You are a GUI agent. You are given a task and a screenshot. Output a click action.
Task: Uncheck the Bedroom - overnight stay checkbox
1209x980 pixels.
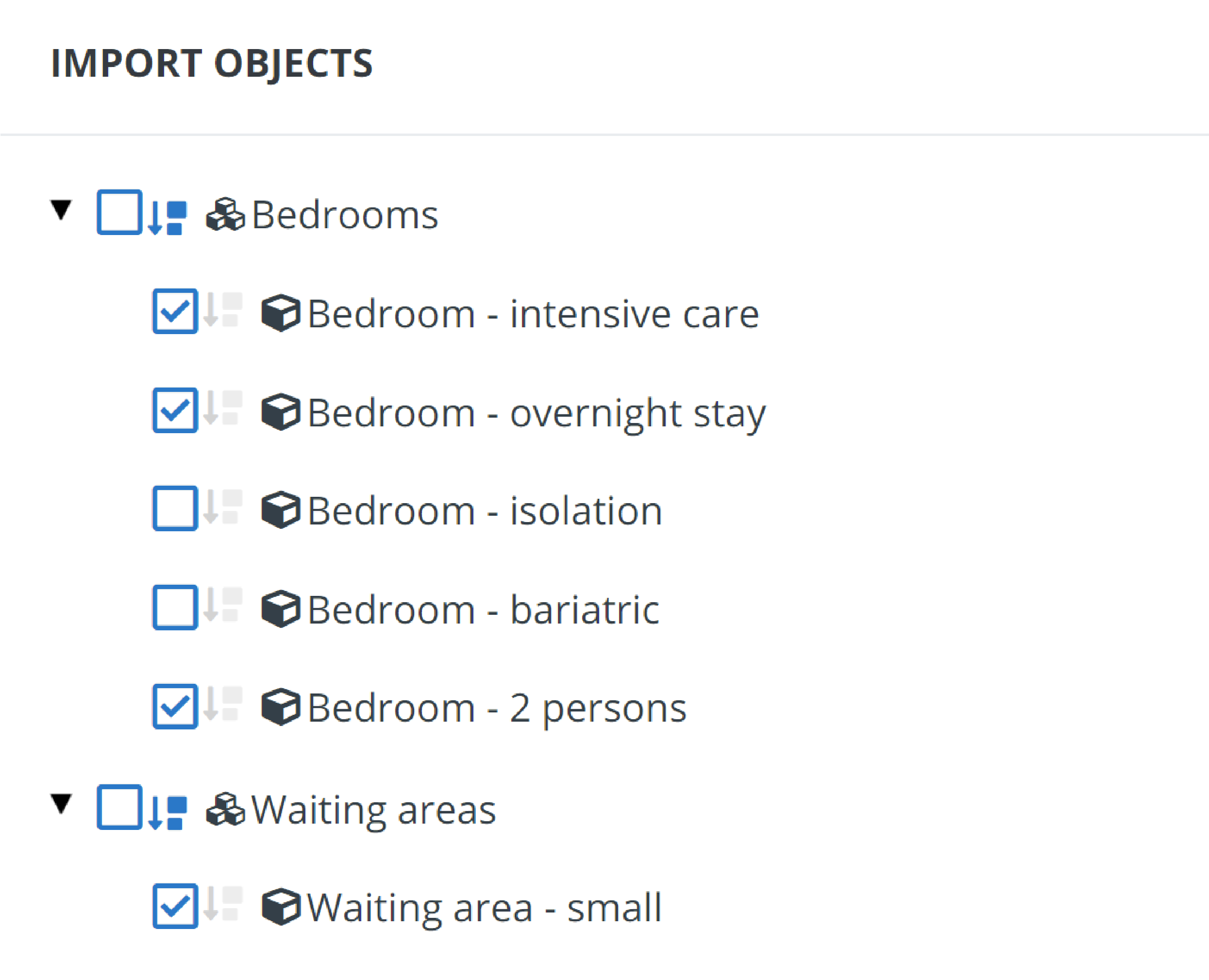[175, 410]
